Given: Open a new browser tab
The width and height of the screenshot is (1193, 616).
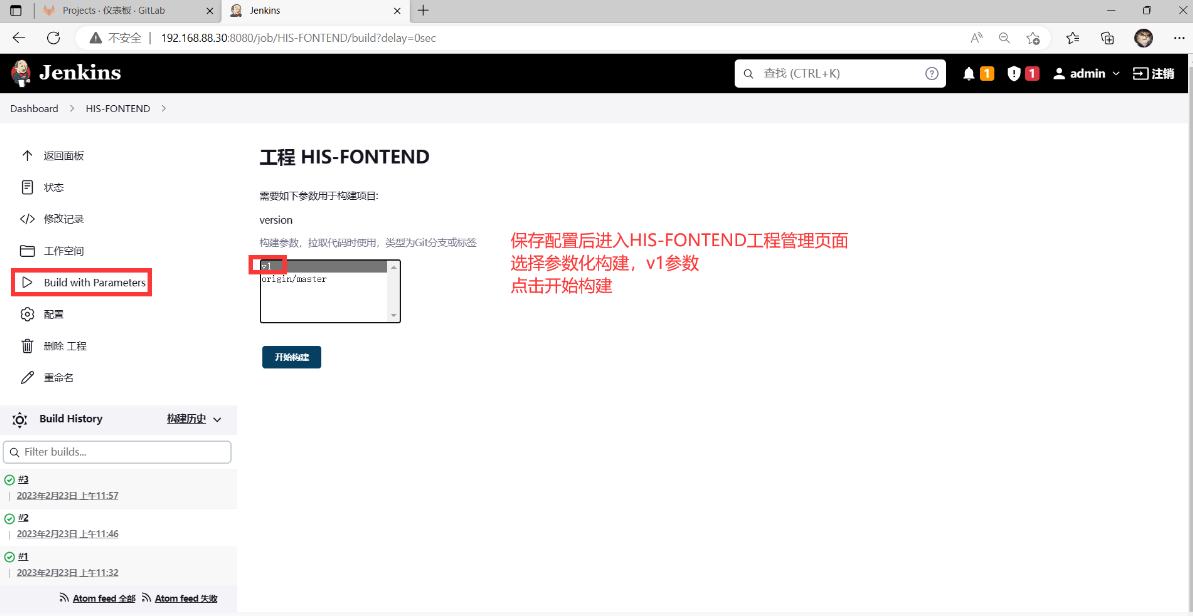Looking at the screenshot, I should 424,11.
